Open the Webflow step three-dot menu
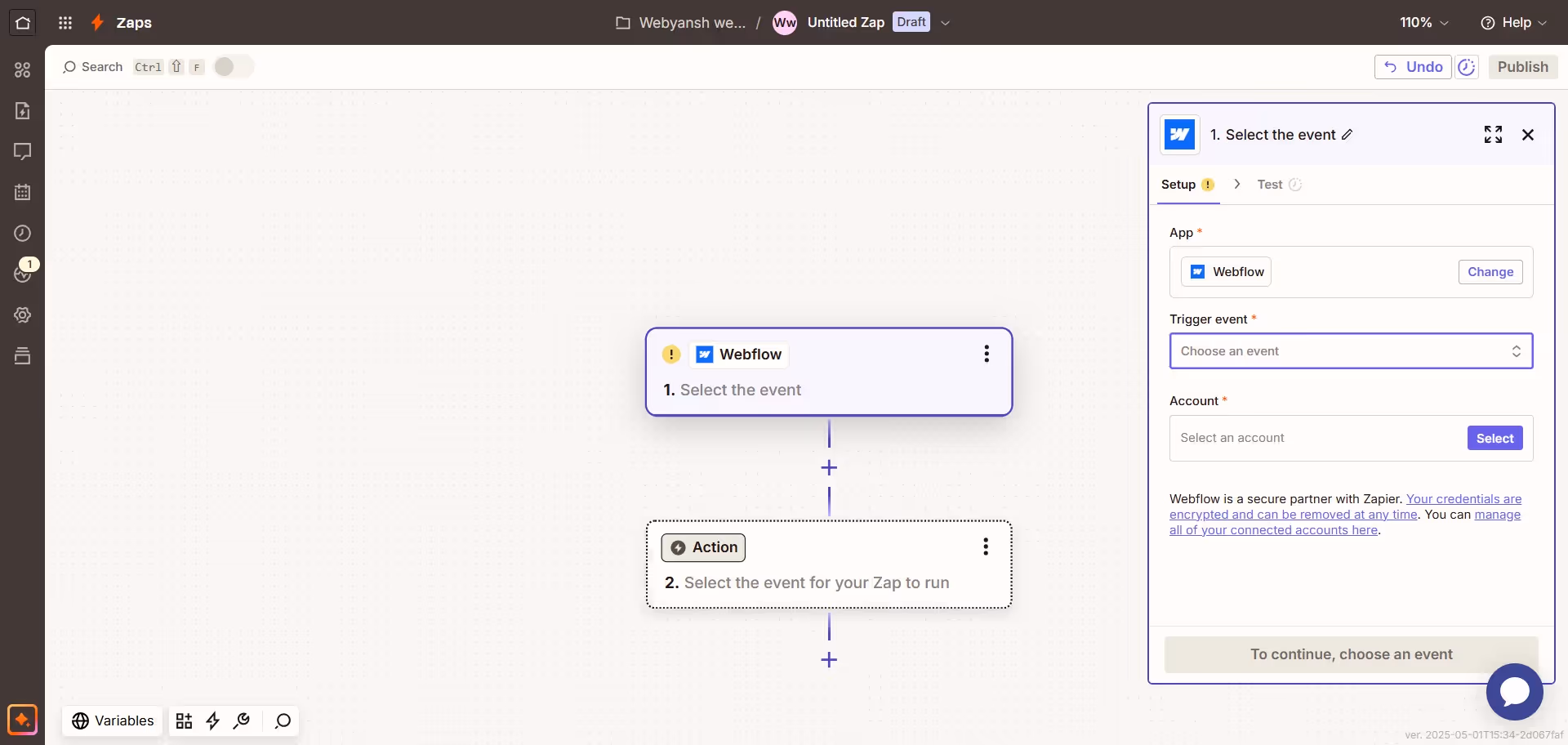This screenshot has width=1568, height=745. coord(987,354)
